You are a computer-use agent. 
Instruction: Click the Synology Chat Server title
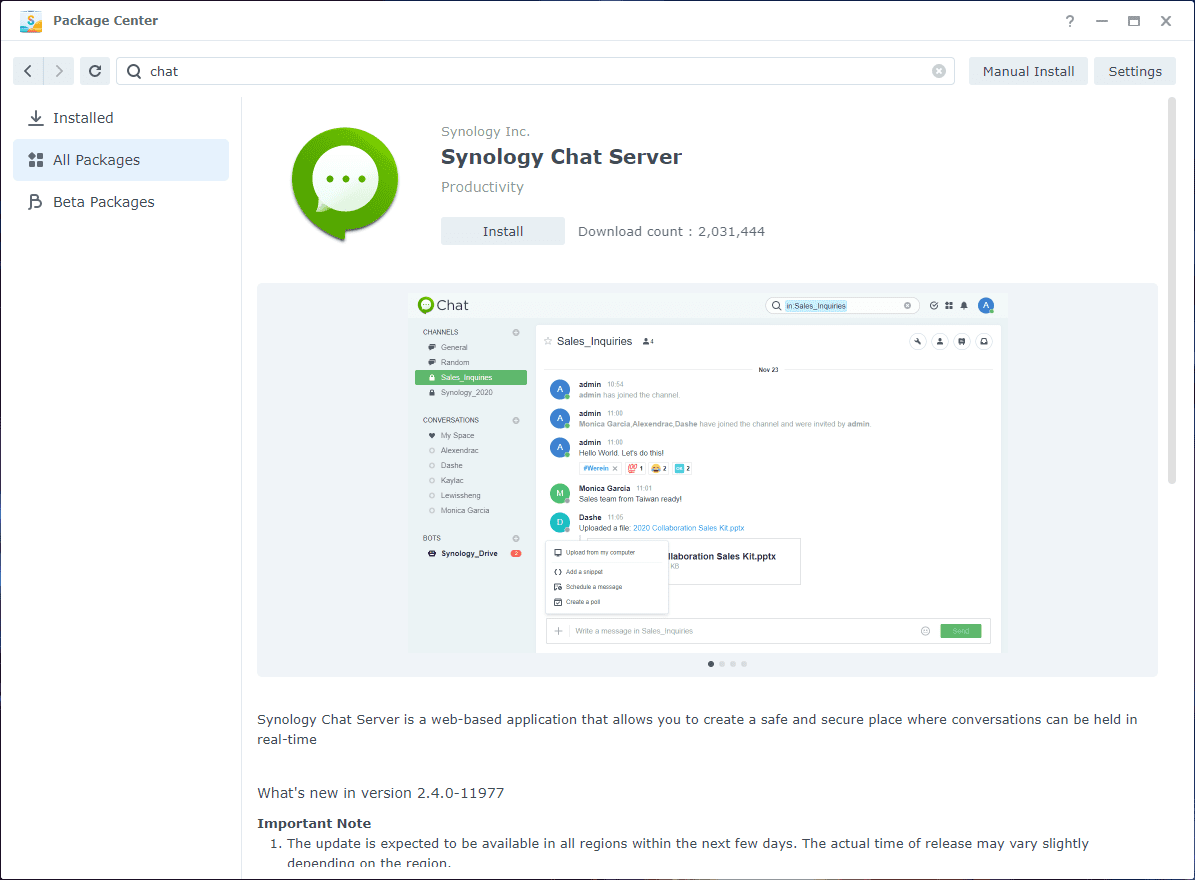tap(561, 156)
